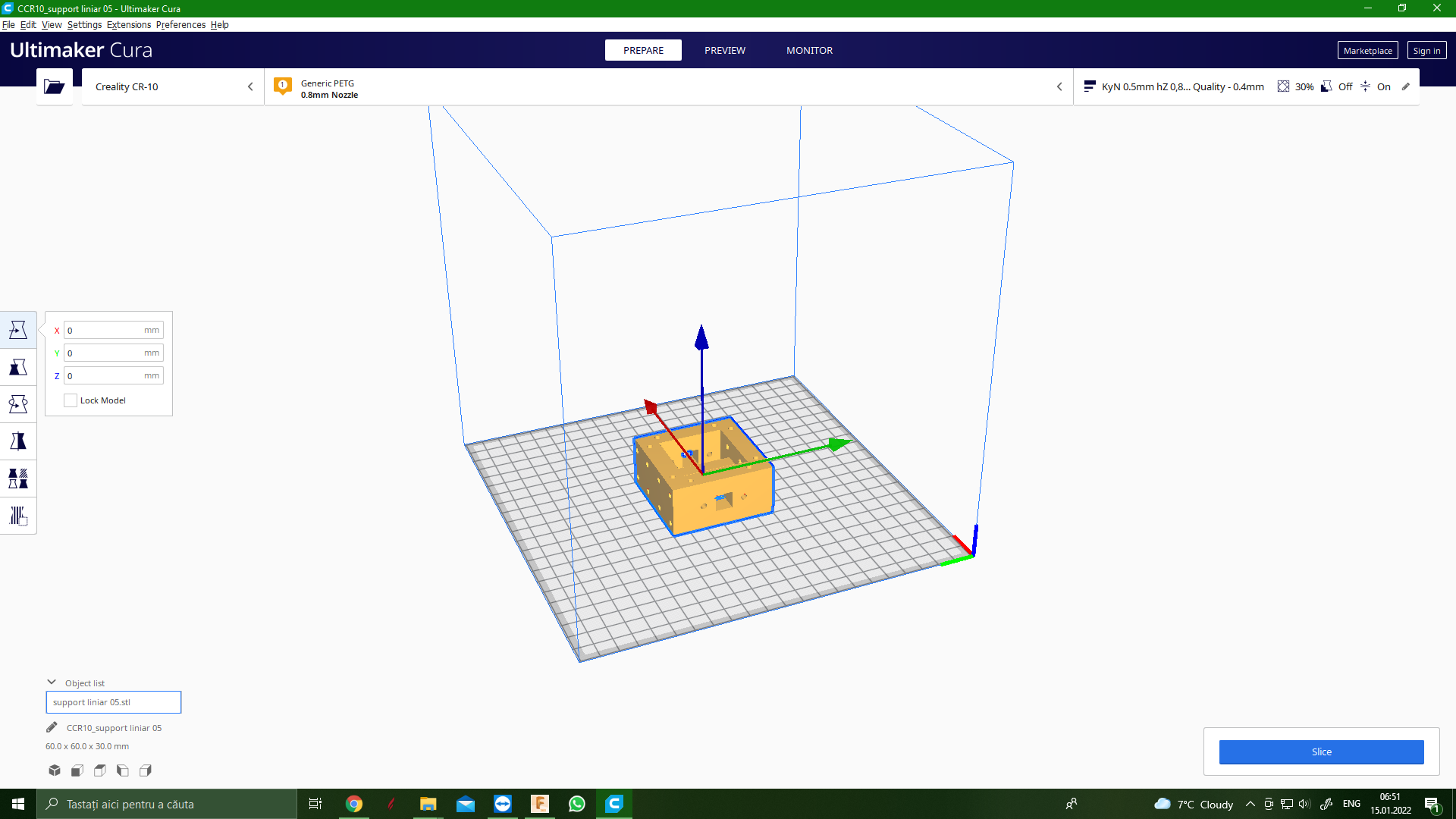Click the pencil icon beside job name
This screenshot has width=1456, height=819.
(x=52, y=727)
